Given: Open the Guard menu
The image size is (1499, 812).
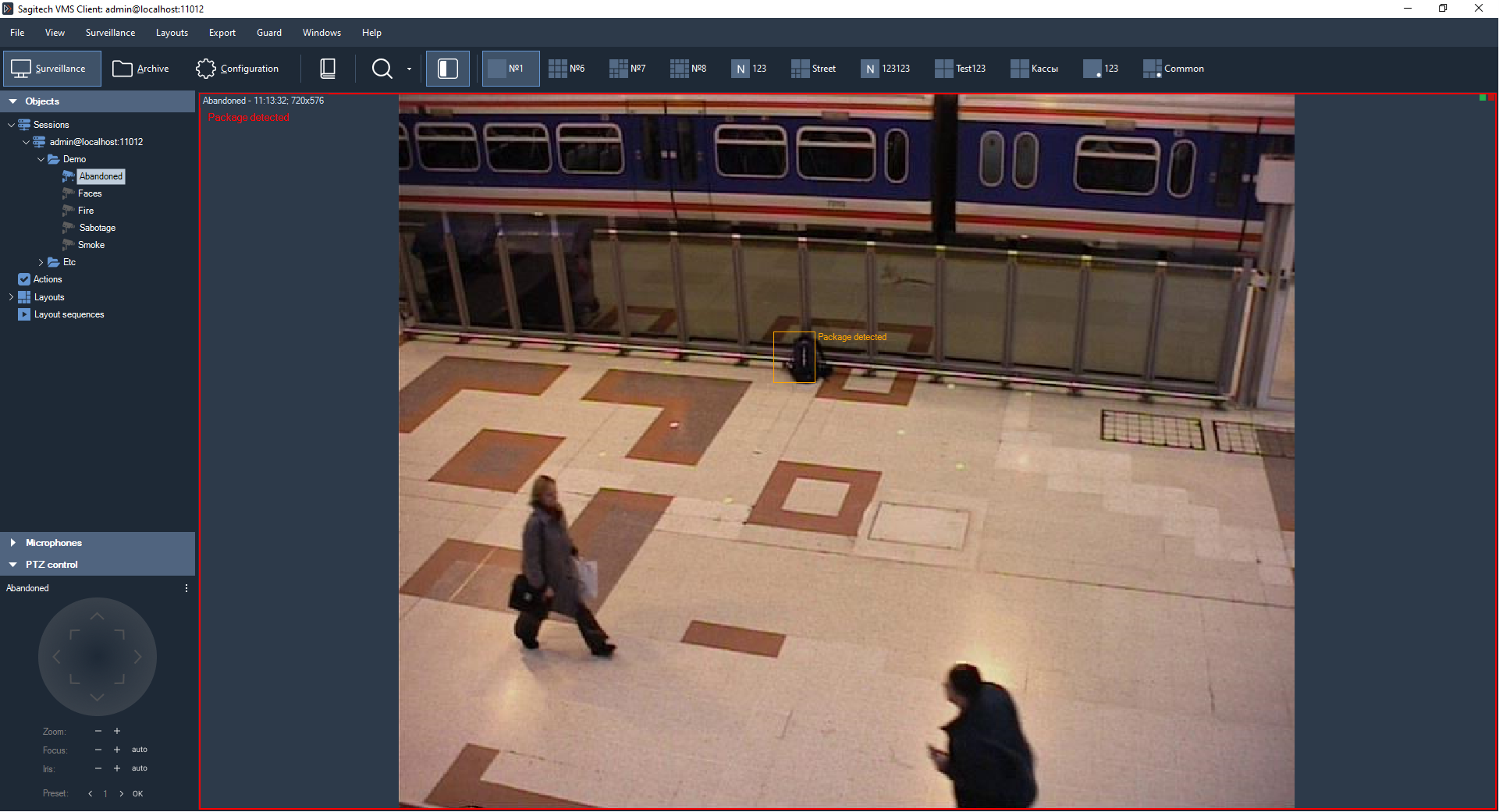Looking at the screenshot, I should click(x=268, y=33).
